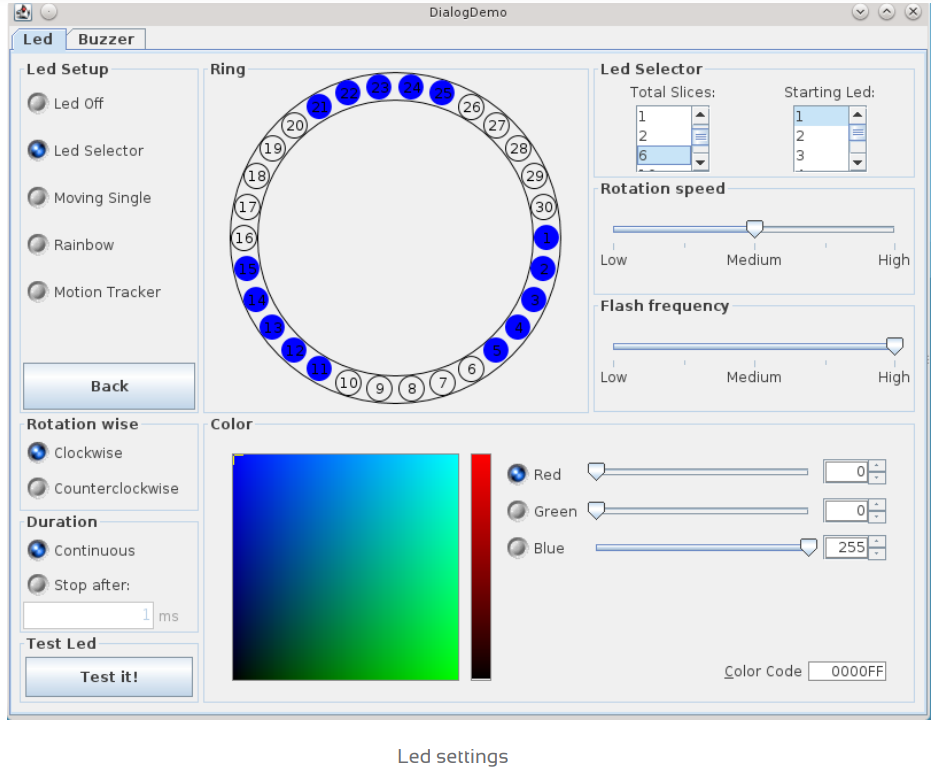Click the round button beside app icon
The image size is (933, 769).
49,11
